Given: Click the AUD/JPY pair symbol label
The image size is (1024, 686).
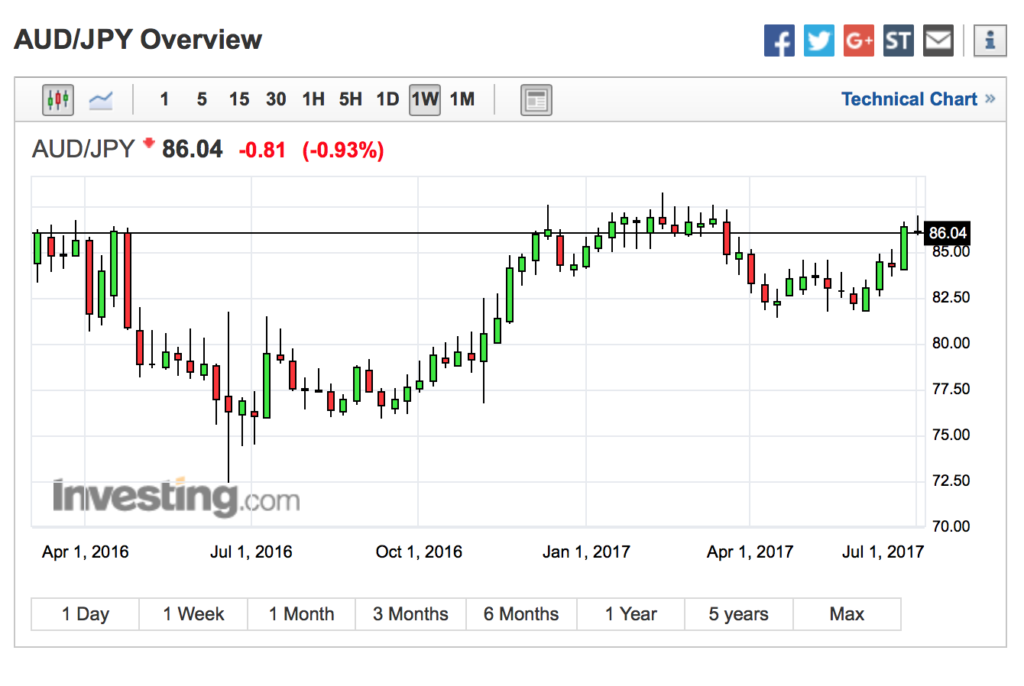Looking at the screenshot, I should click(x=83, y=150).
